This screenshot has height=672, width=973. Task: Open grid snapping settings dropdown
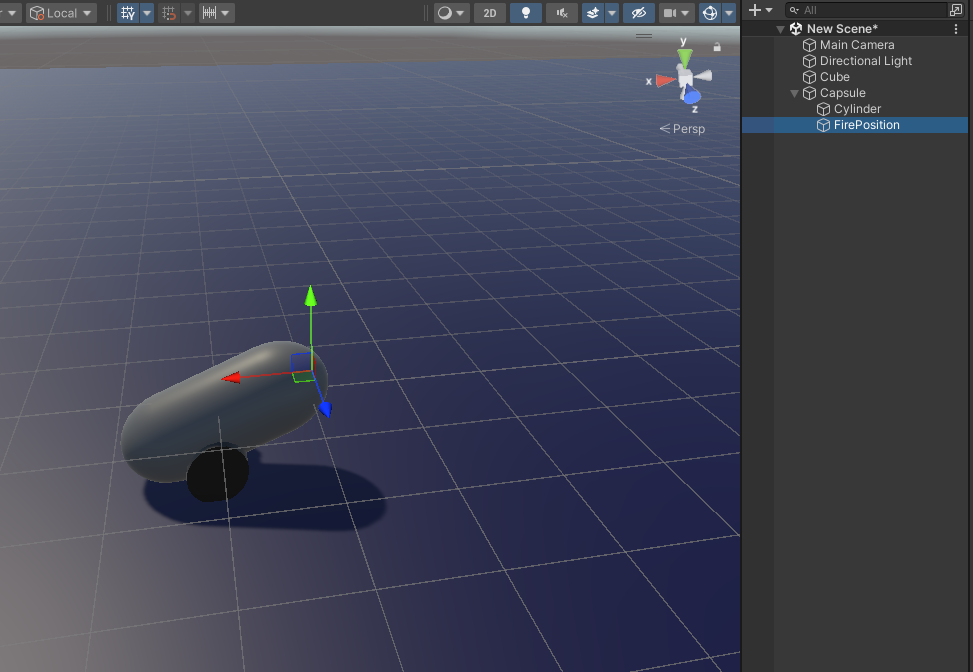[188, 13]
